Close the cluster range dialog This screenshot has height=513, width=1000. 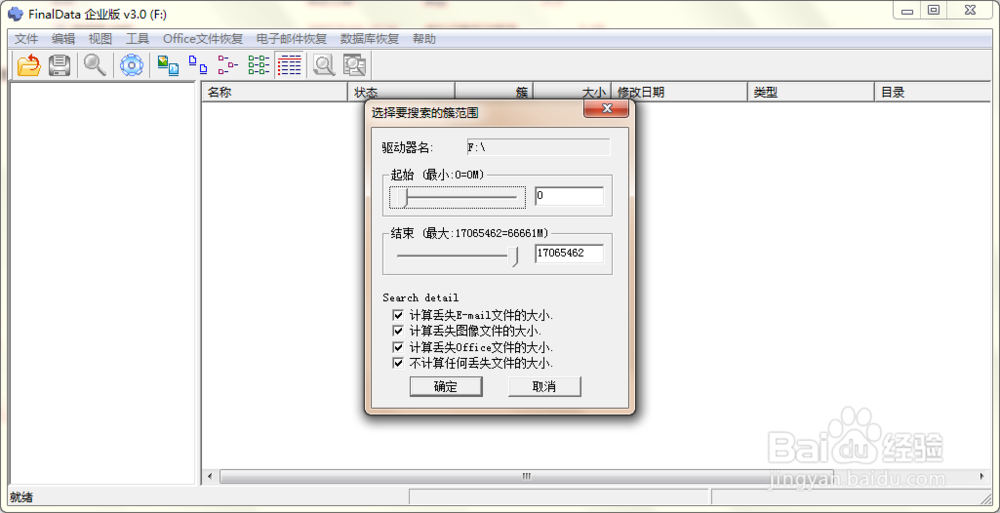coord(607,108)
